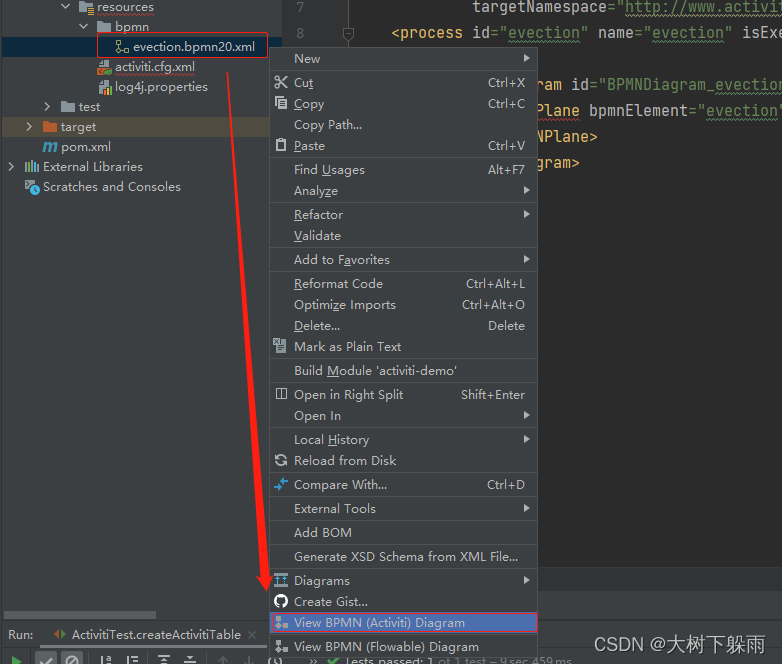
Task: Select the Maven pom.xml icon
Action: 49,147
